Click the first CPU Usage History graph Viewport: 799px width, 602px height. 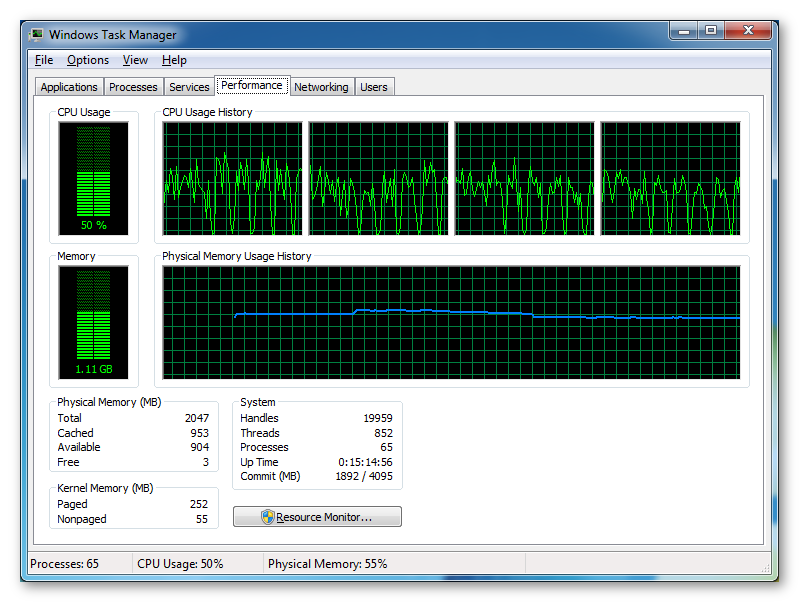232,178
